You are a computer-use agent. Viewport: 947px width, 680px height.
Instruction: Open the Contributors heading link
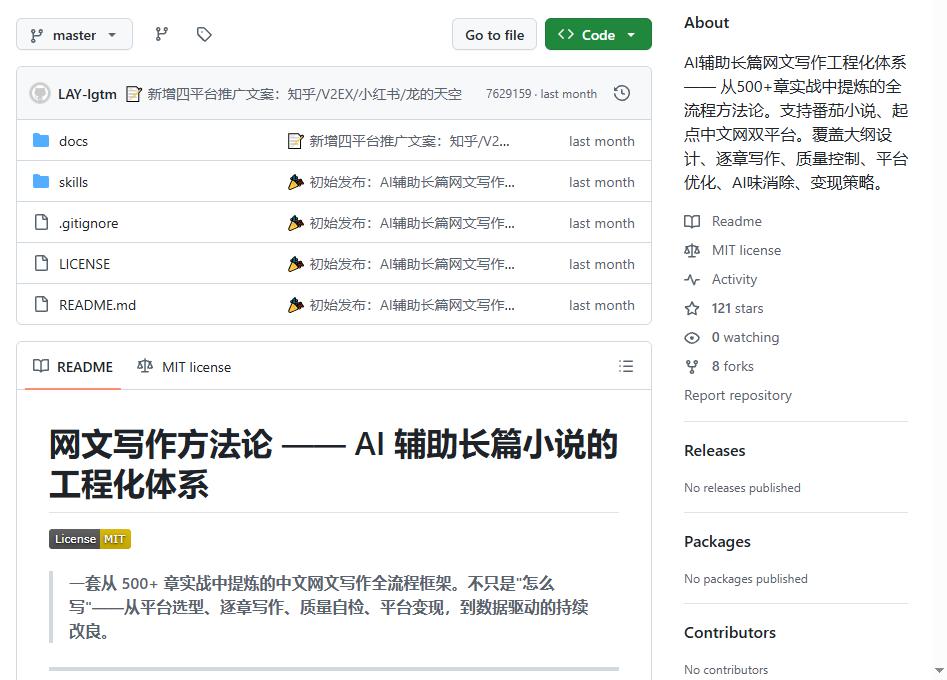pyautogui.click(x=730, y=632)
